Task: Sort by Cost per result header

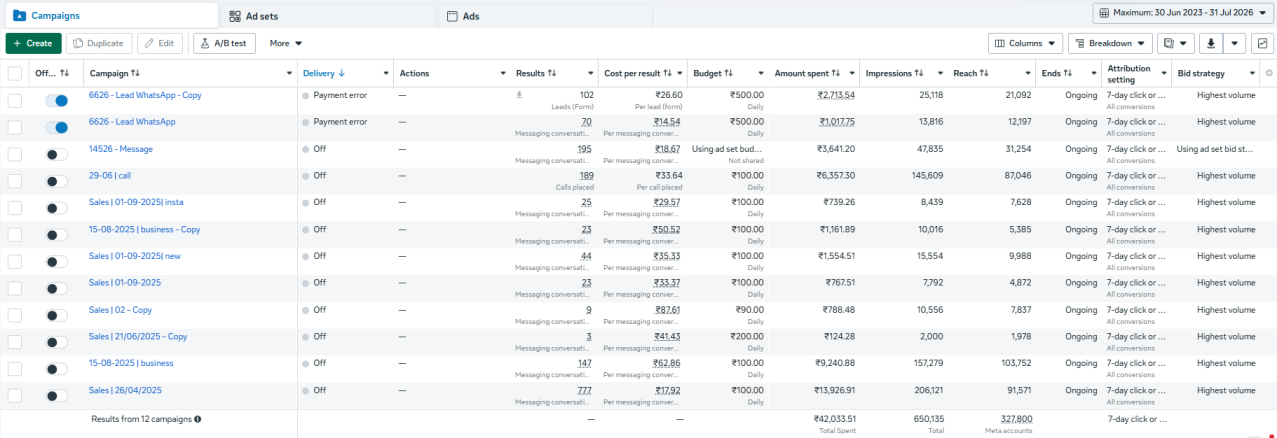Action: [x=639, y=73]
